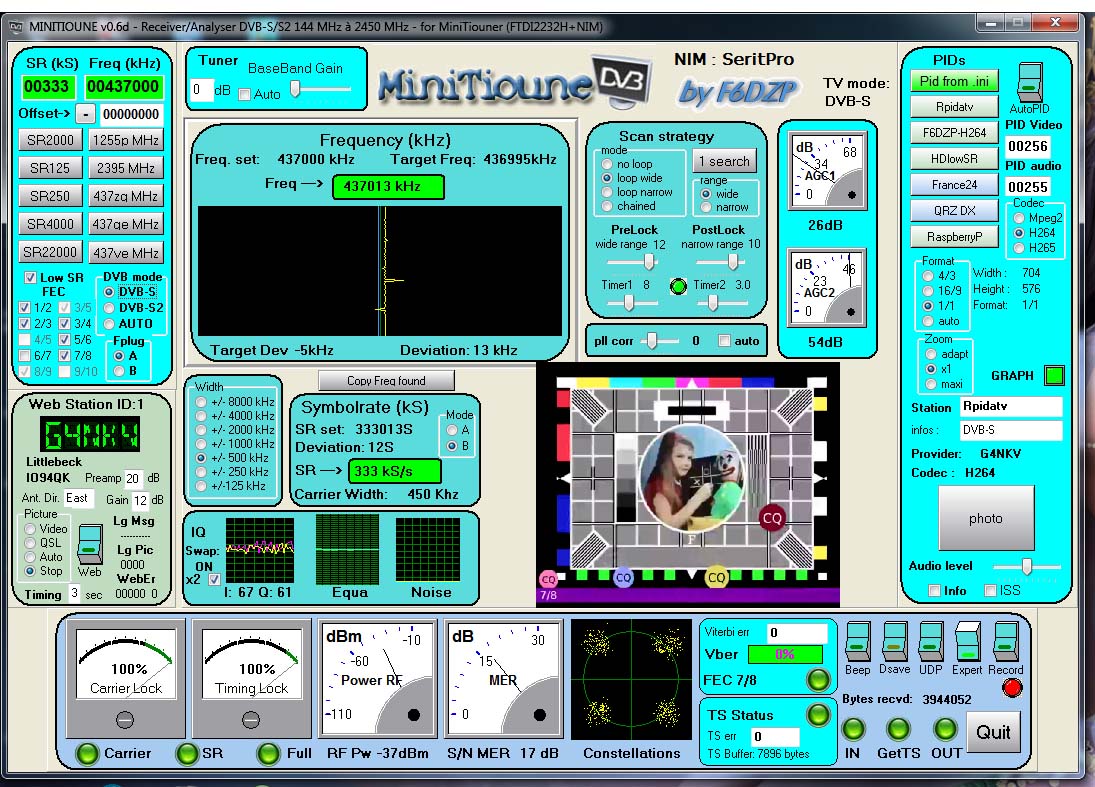Click the offset minus sign button
This screenshot has width=1095, height=787.
[84, 114]
